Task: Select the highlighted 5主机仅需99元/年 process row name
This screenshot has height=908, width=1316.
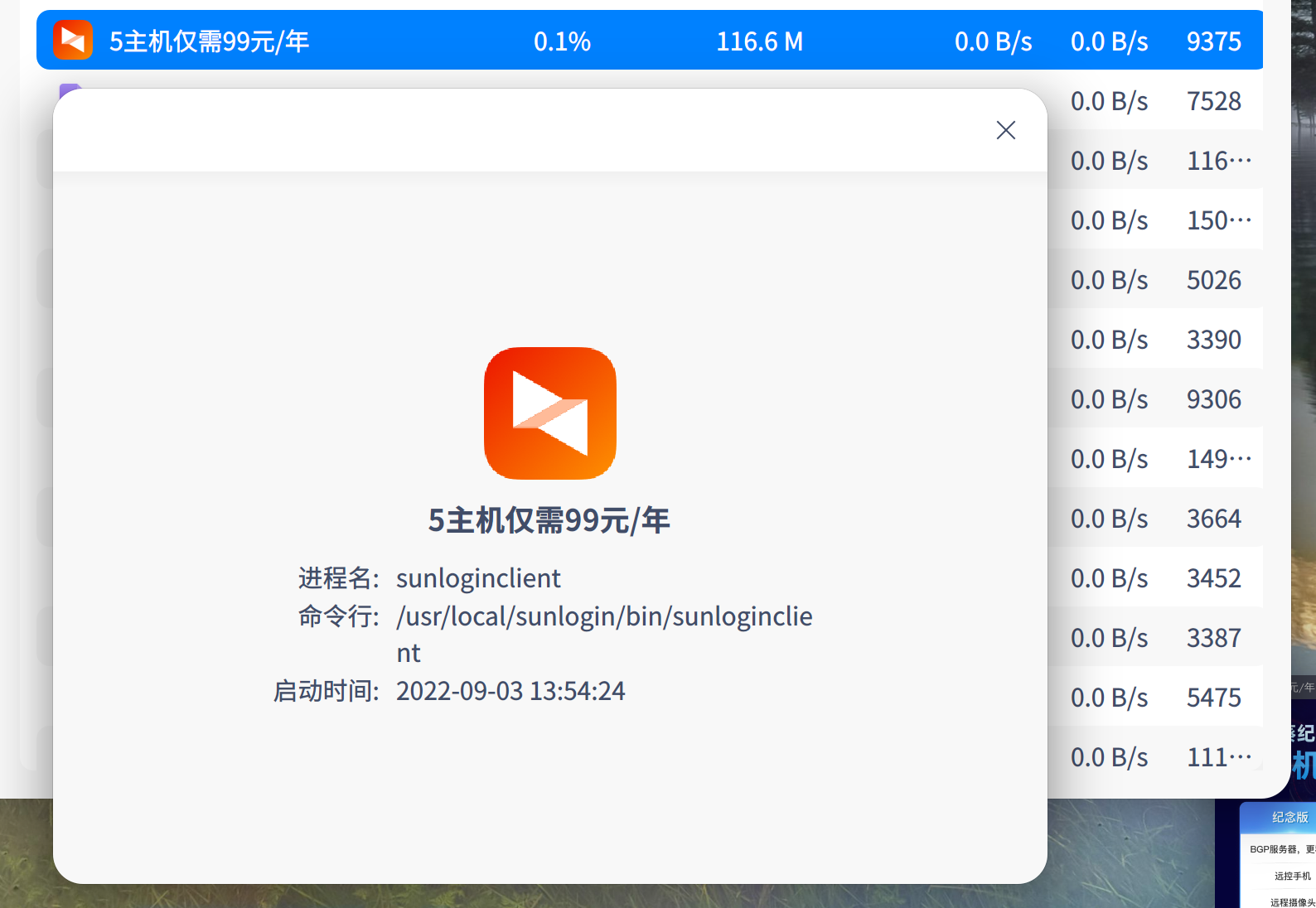Action: (209, 41)
